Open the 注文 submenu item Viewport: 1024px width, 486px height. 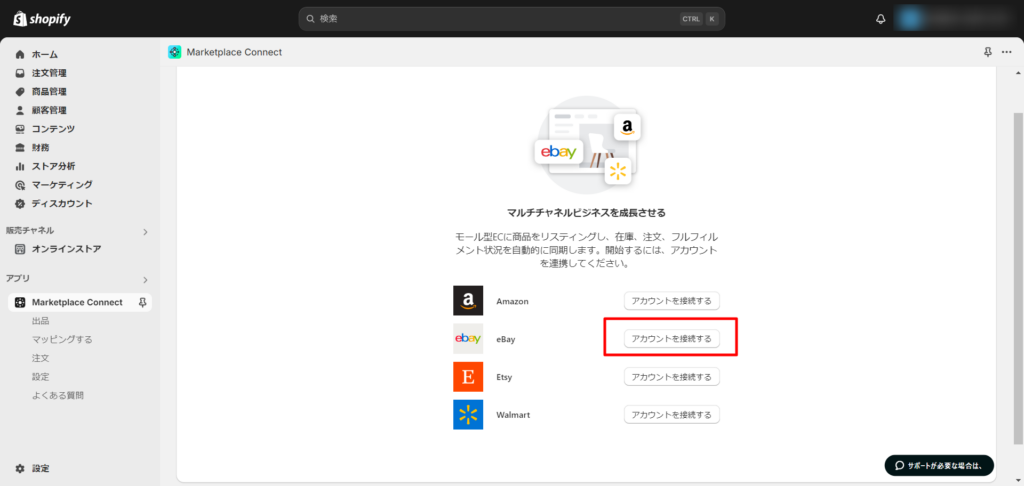(40, 358)
